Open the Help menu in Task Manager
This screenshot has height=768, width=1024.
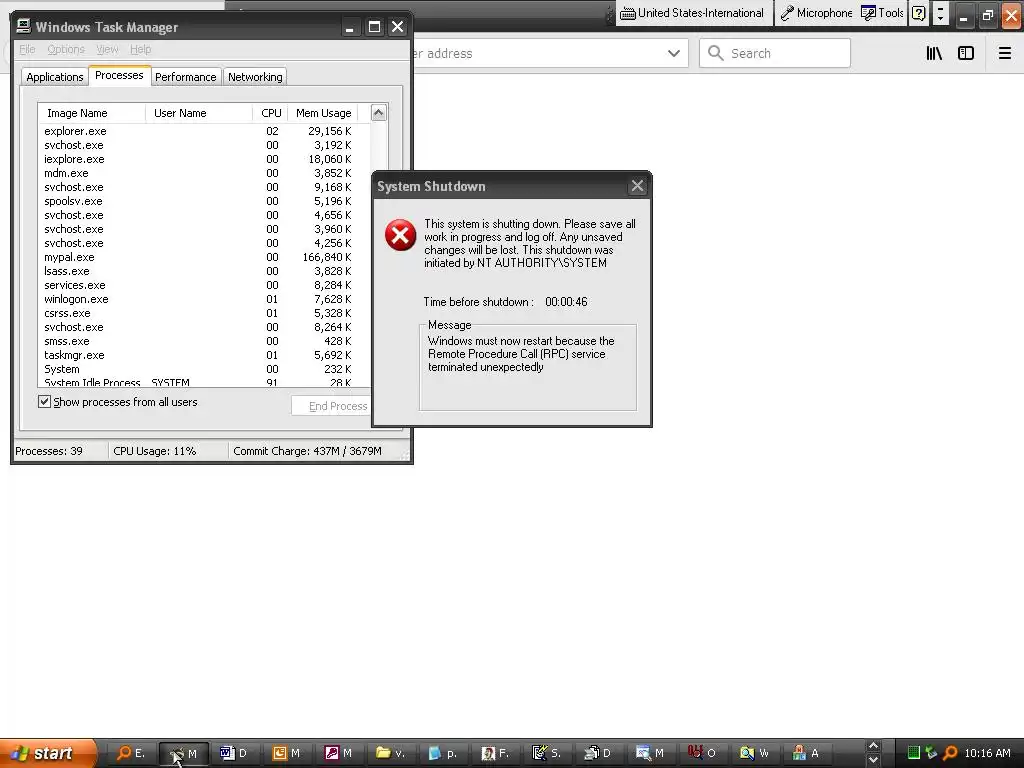(x=140, y=49)
